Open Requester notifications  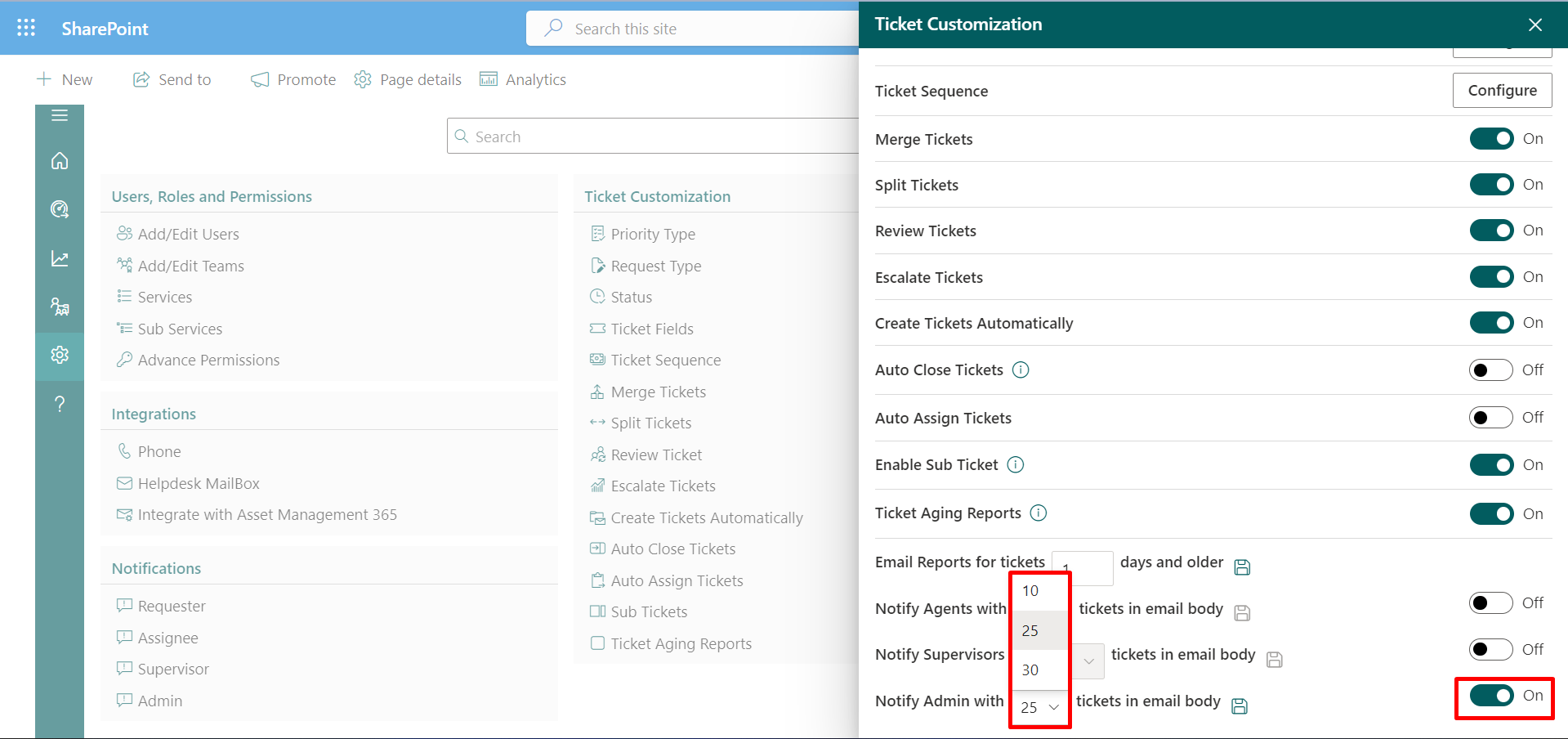(x=161, y=606)
